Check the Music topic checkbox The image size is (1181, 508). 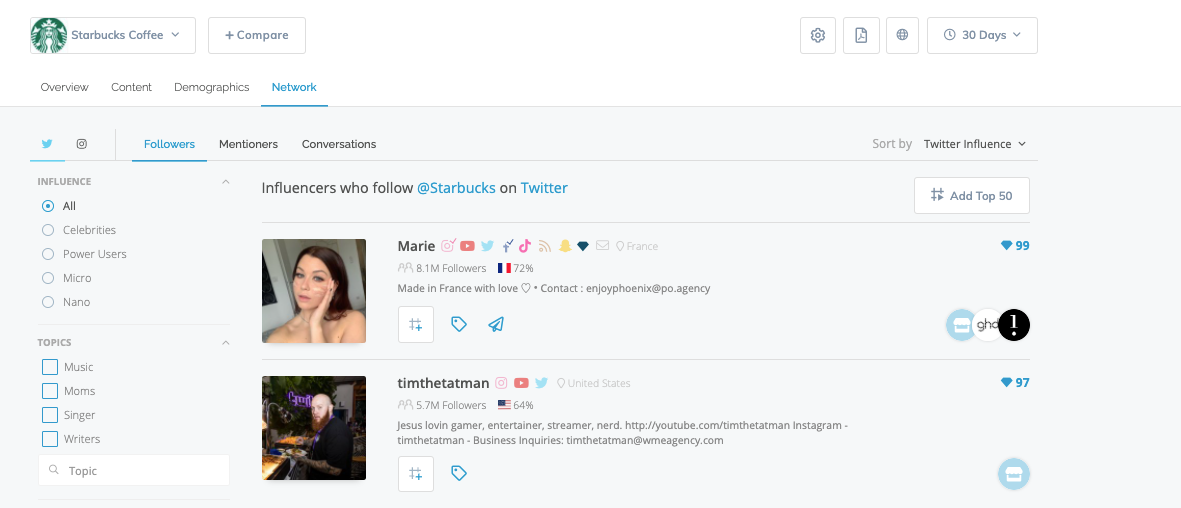click(50, 367)
